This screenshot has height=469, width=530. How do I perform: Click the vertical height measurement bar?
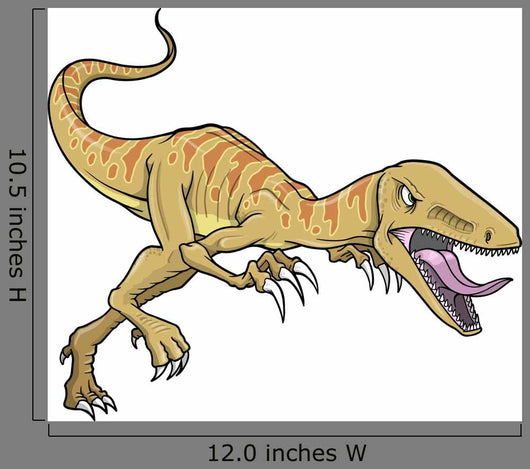pos(39,215)
